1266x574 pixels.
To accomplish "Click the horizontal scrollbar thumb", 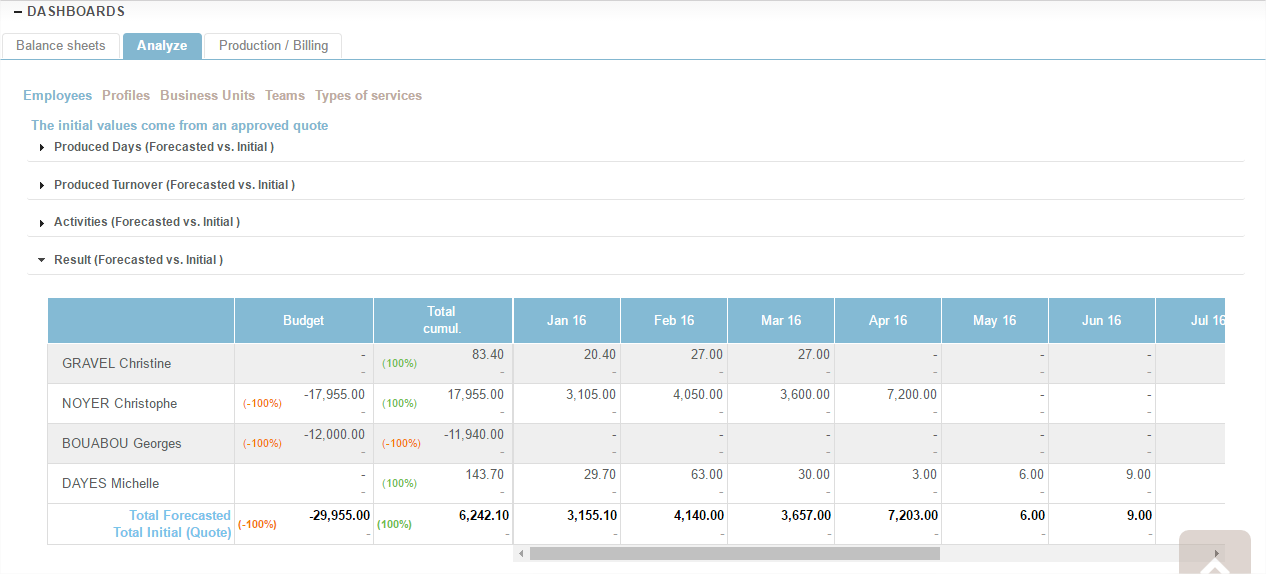I will [734, 554].
